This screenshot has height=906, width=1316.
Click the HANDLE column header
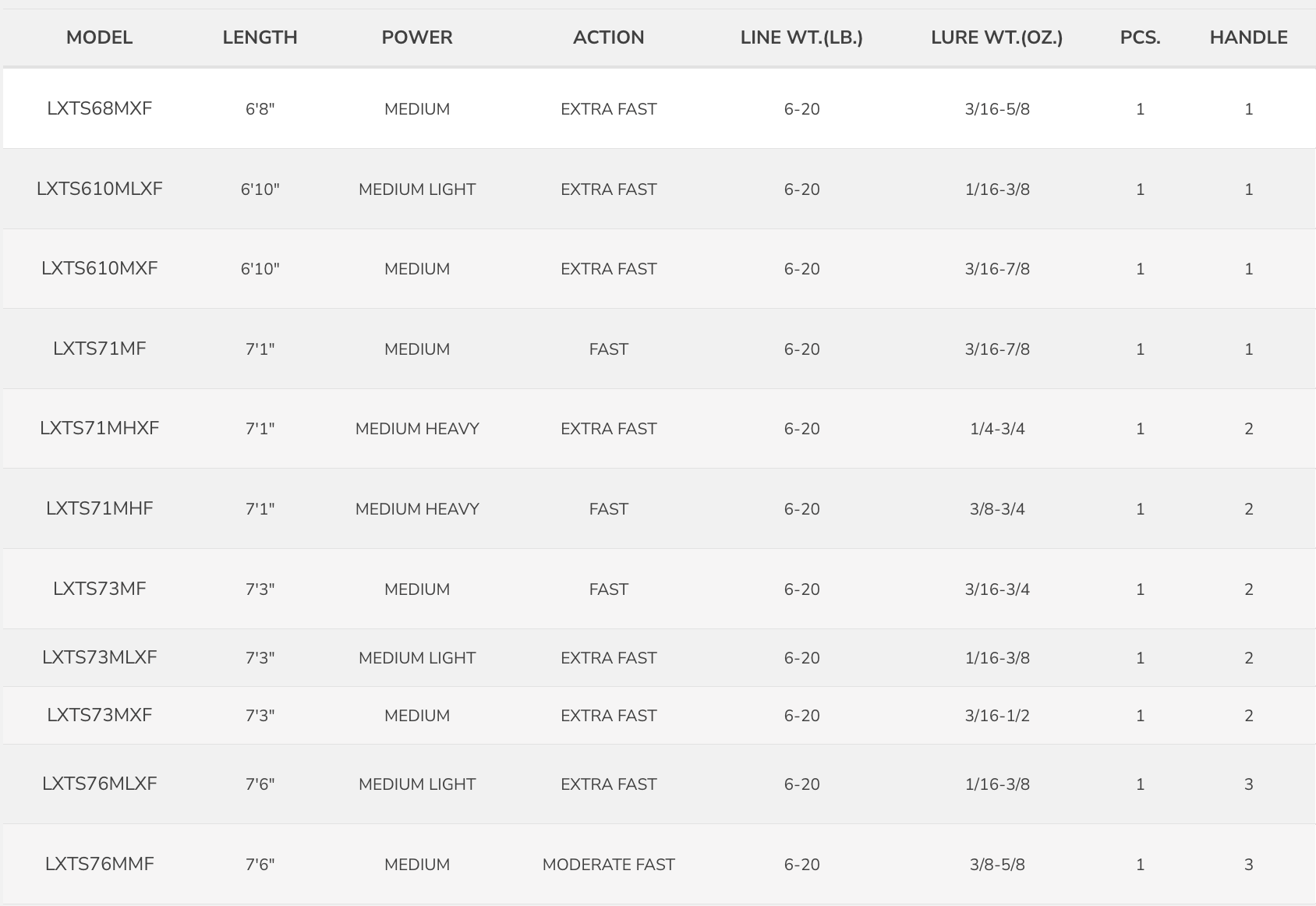click(1248, 37)
